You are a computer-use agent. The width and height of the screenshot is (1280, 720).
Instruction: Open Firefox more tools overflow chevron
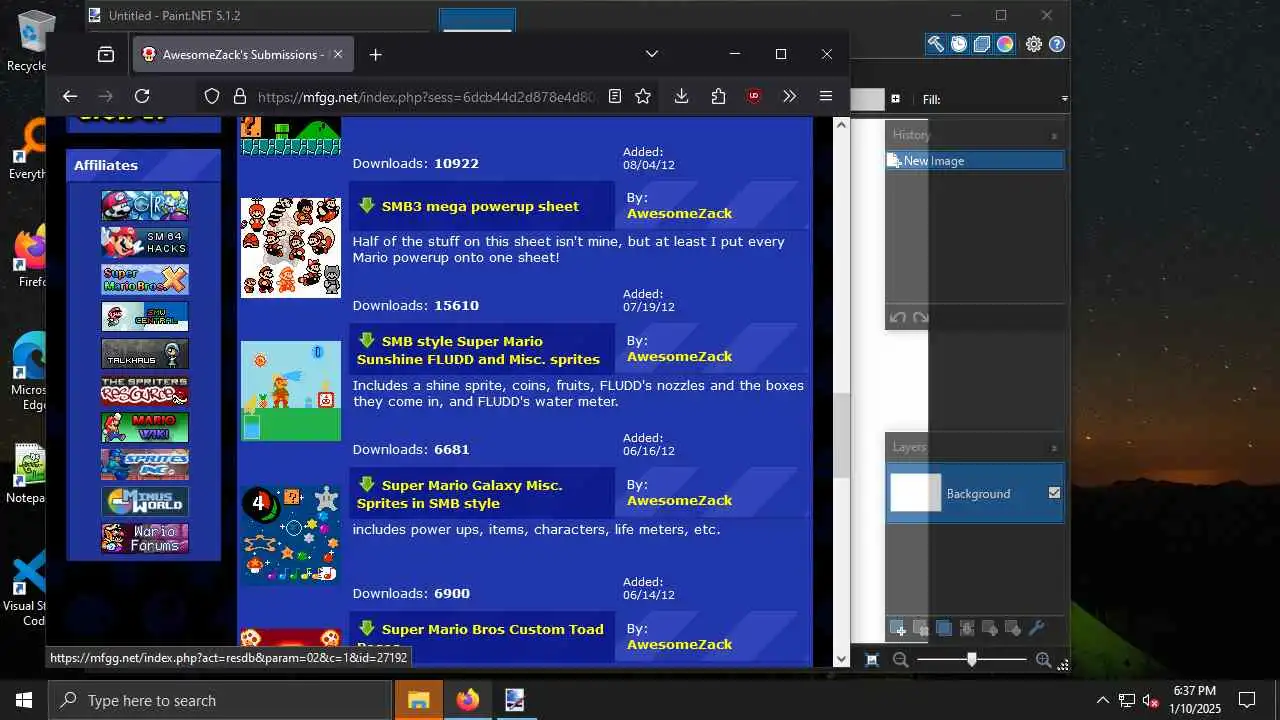point(789,96)
